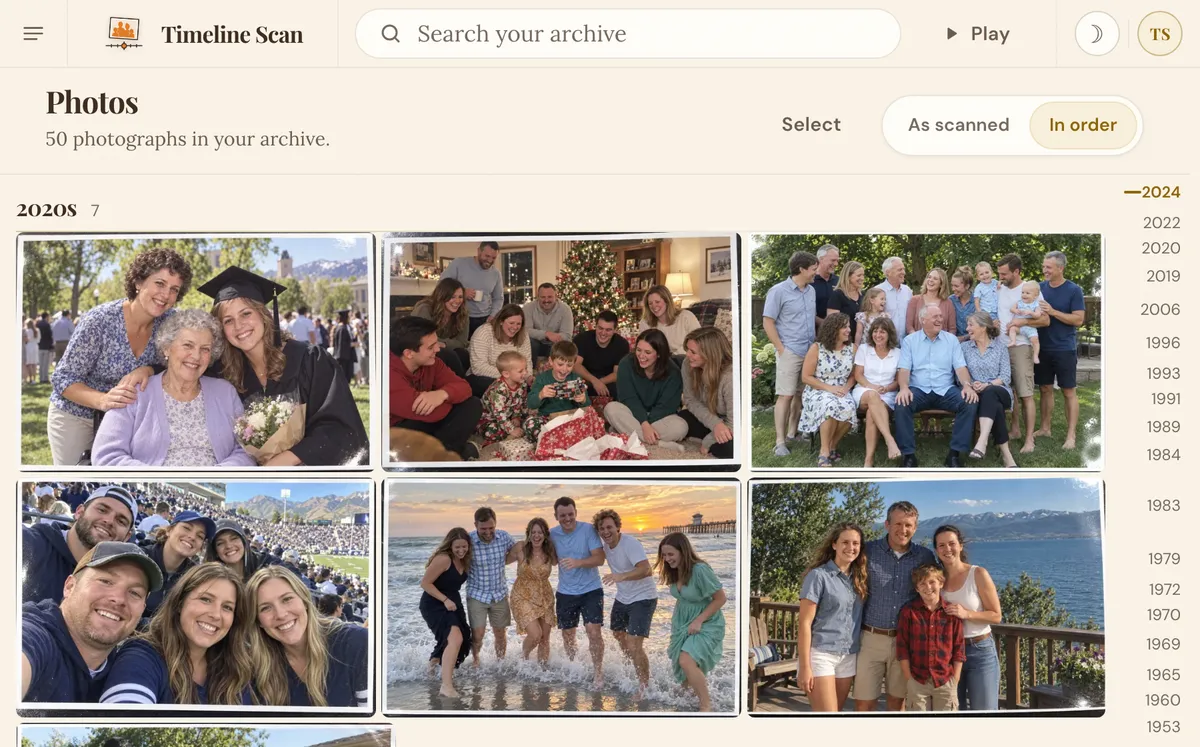The width and height of the screenshot is (1200, 747).
Task: Click the search magnifier icon
Action: (391, 34)
